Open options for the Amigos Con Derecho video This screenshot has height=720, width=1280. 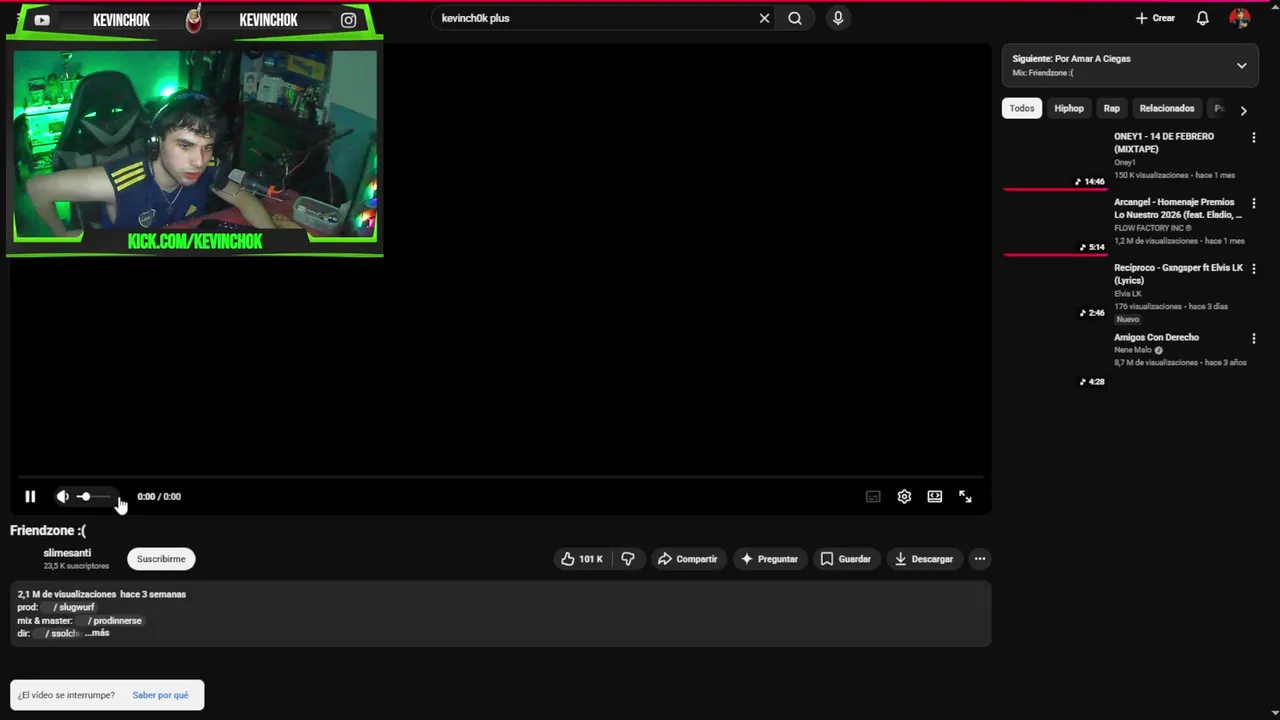(x=1254, y=338)
